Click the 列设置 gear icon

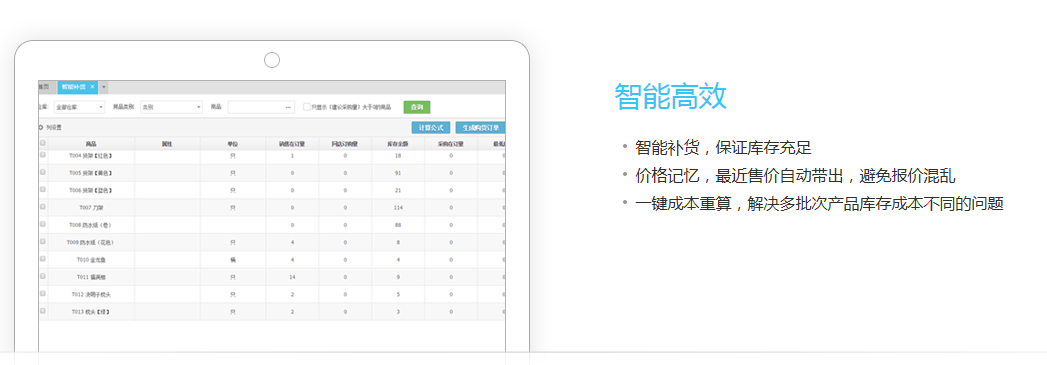click(x=41, y=127)
